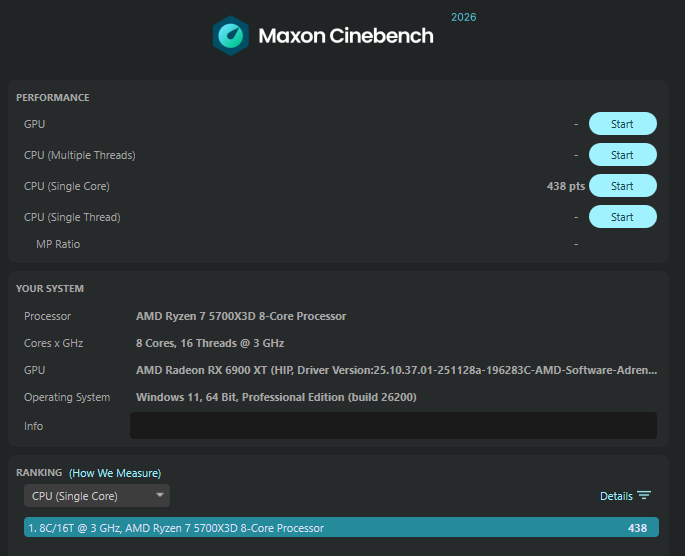This screenshot has height=556, width=685.
Task: Start the CPU (Multiple Threads) benchmark
Action: (x=623, y=155)
